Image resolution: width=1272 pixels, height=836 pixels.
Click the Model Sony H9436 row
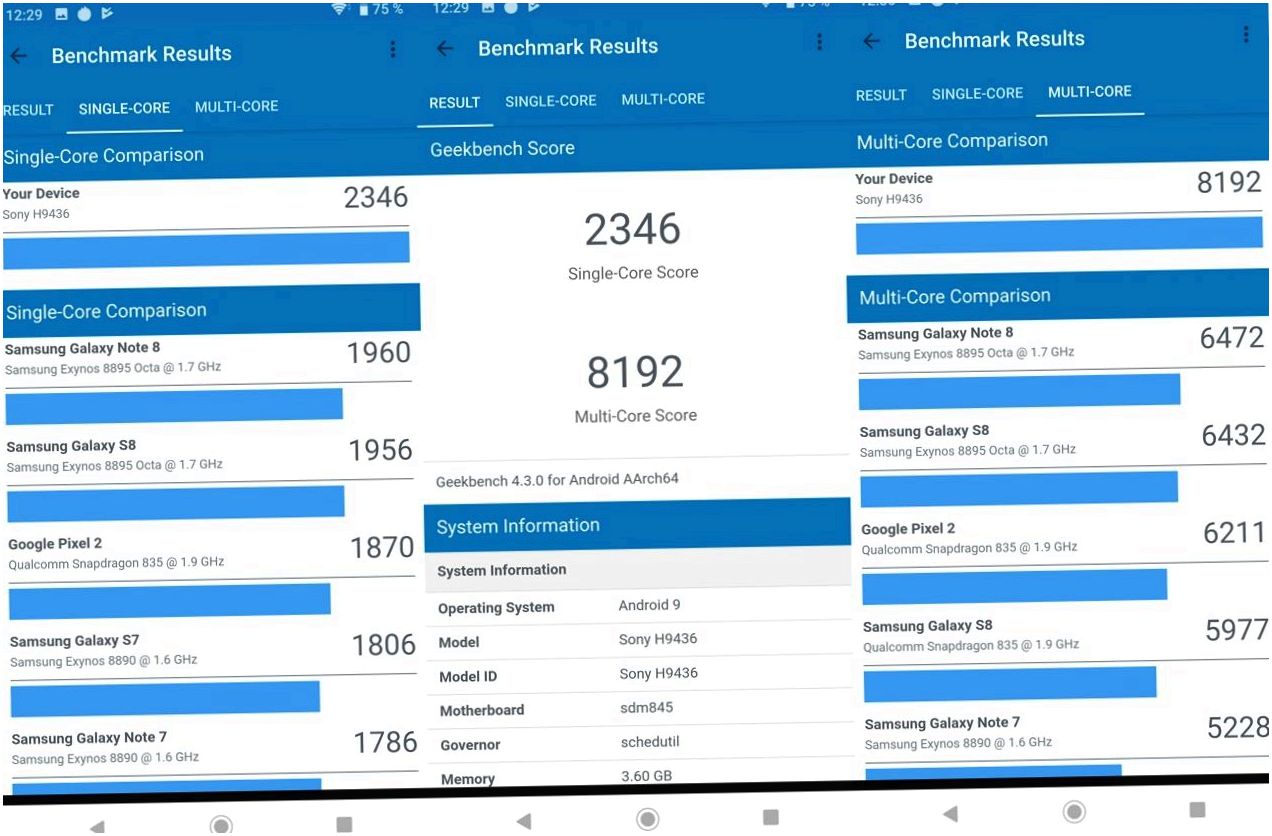[638, 641]
